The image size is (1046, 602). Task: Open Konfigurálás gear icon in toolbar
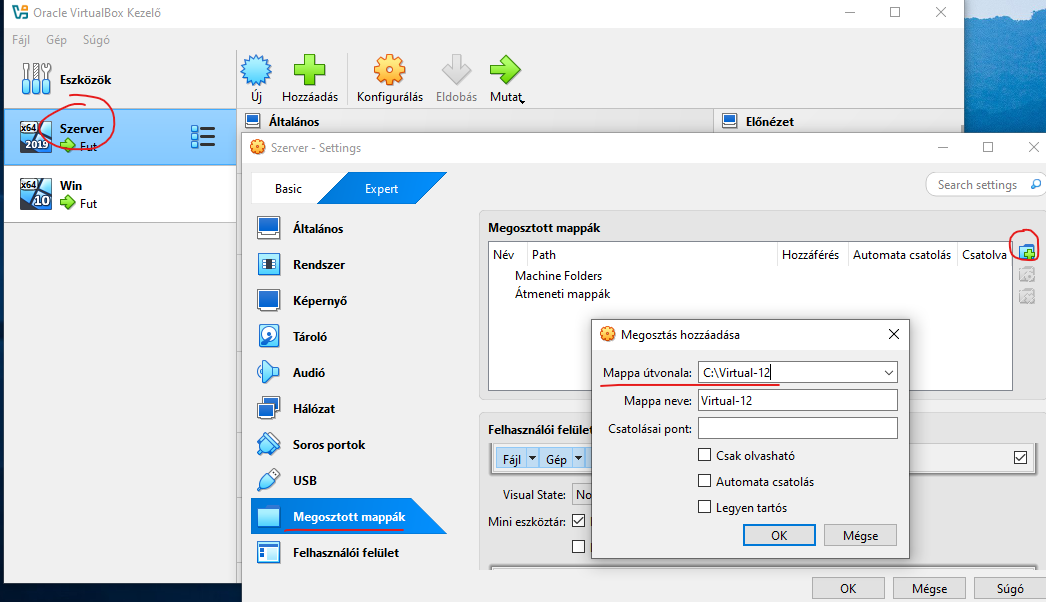click(x=390, y=69)
